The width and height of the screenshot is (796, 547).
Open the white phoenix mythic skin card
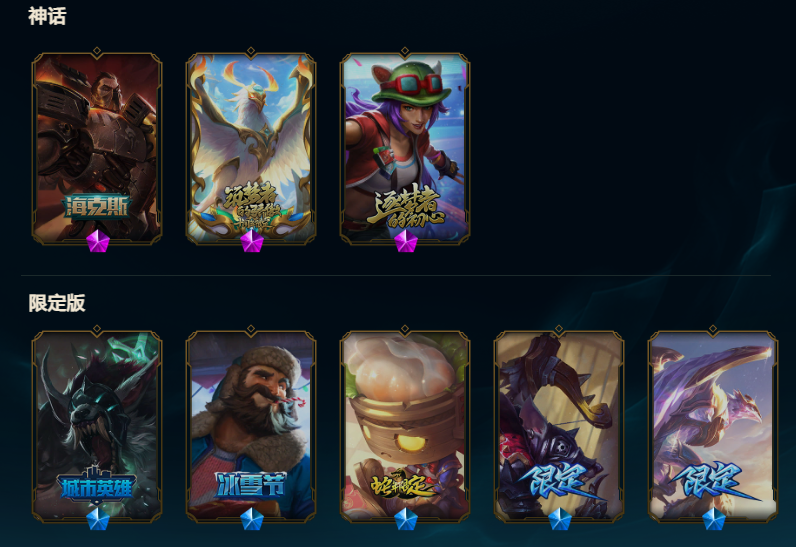(251, 147)
